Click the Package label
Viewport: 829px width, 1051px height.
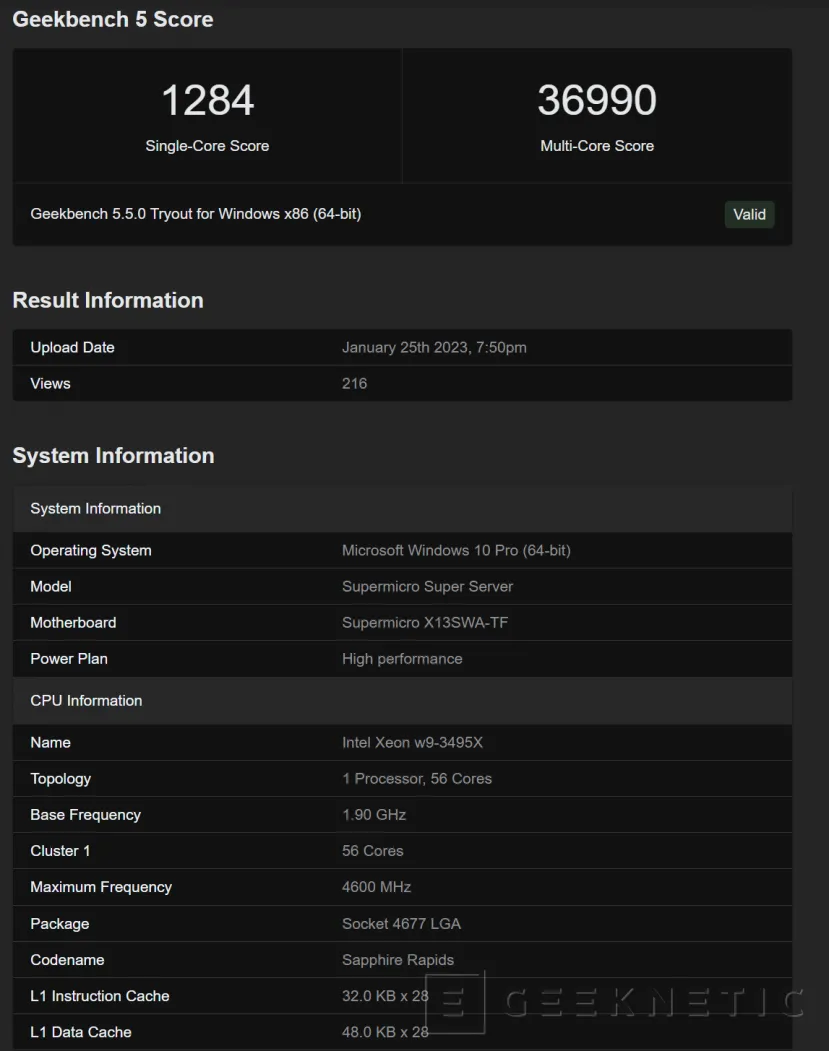(x=60, y=924)
